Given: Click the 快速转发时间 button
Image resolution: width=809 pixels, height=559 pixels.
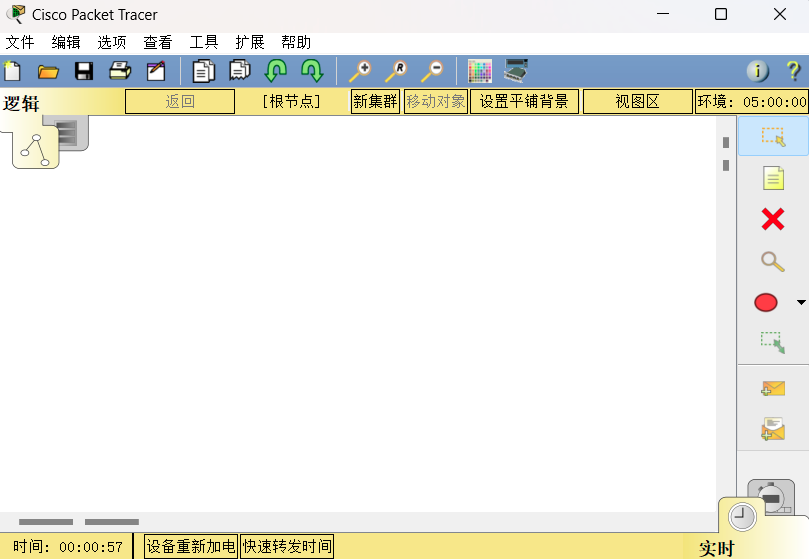Looking at the screenshot, I should pos(287,546).
